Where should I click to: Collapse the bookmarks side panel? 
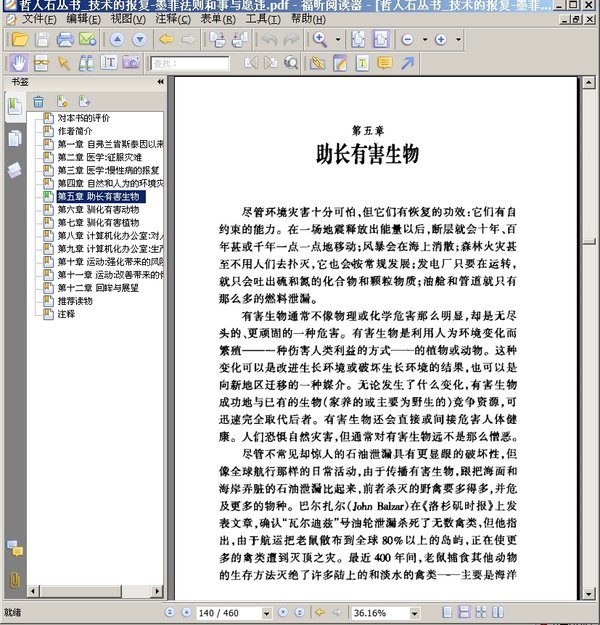[x=160, y=81]
